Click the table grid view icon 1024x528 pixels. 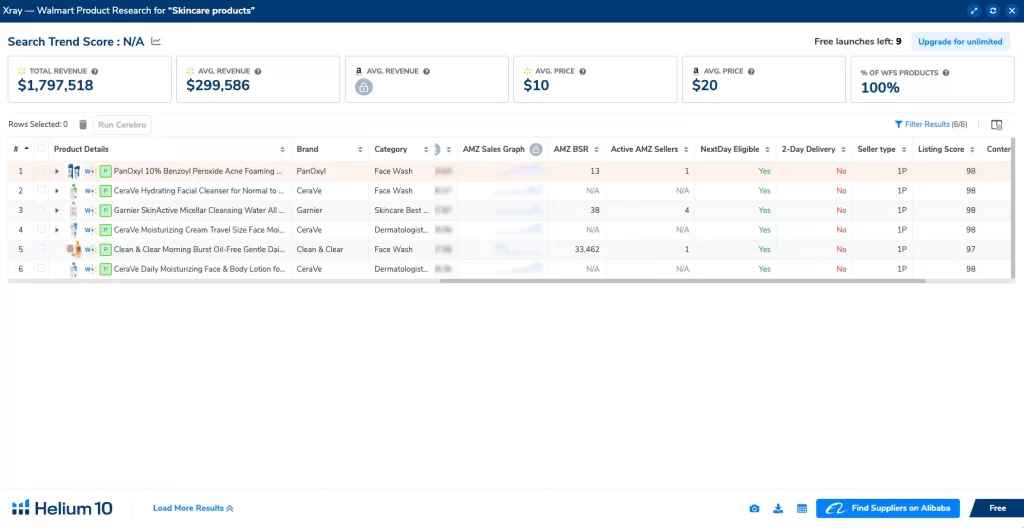[x=802, y=508]
